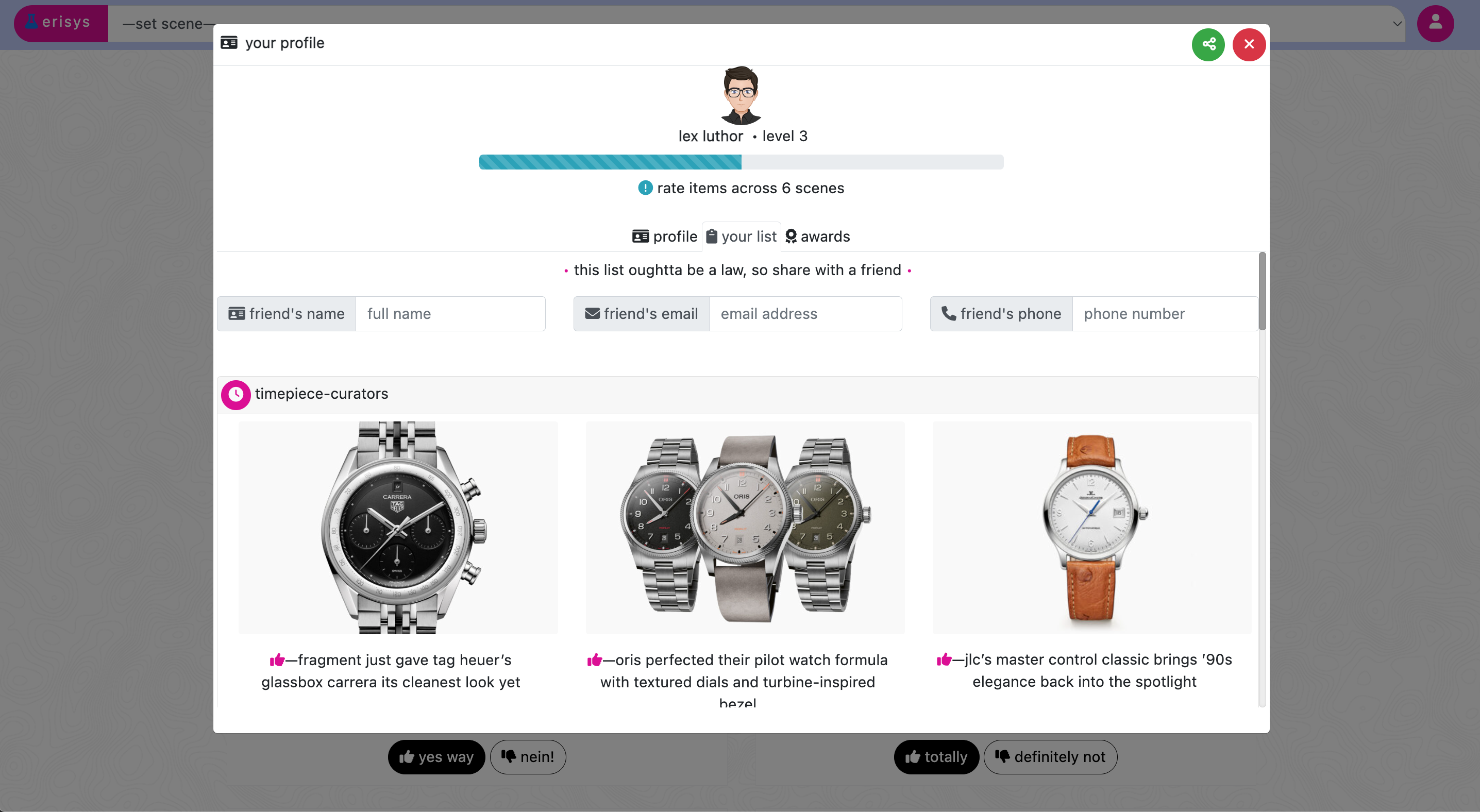Click the friend's email address field
This screenshot has width=1480, height=812.
pyautogui.click(x=805, y=314)
